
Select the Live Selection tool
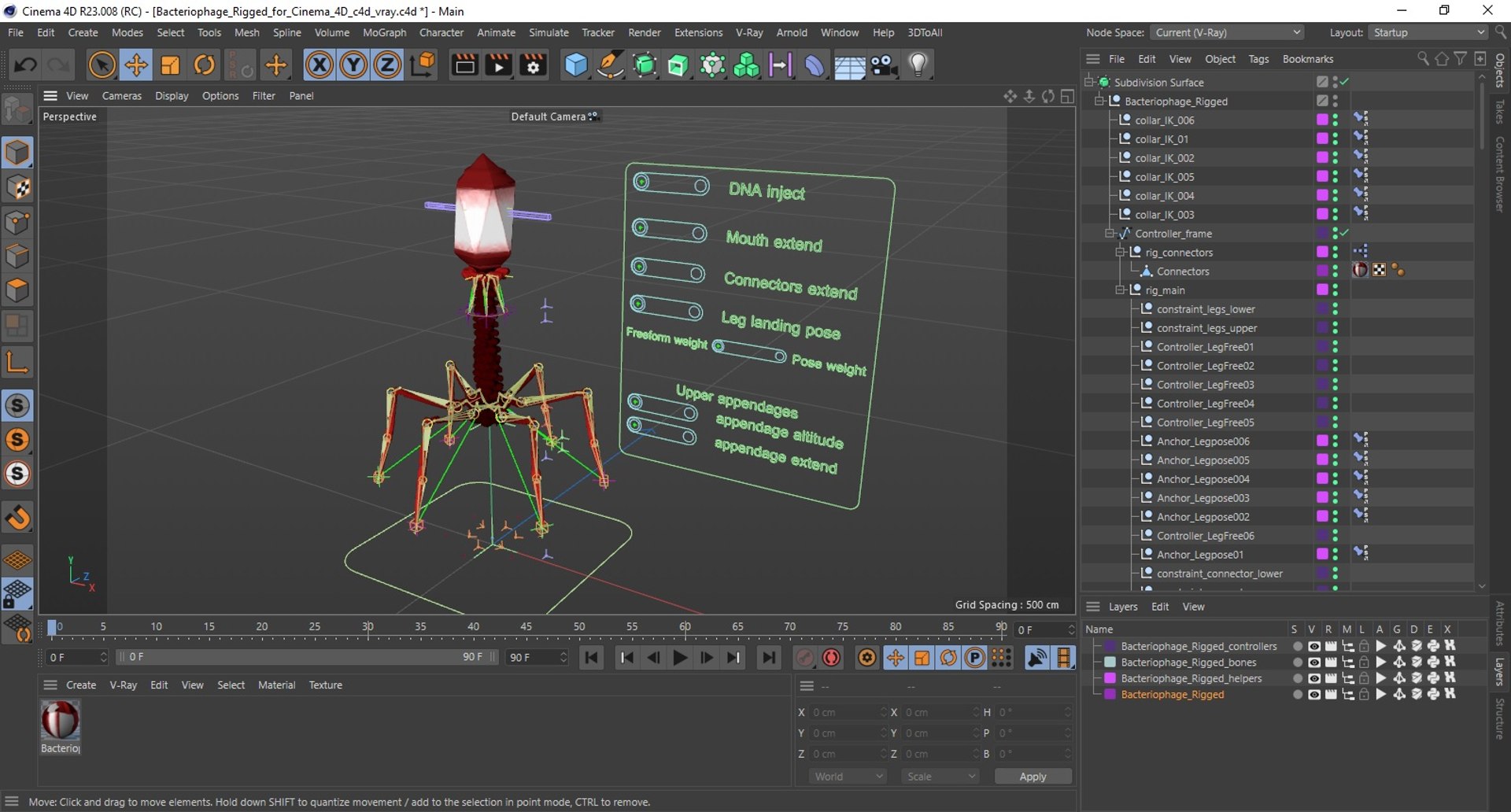pyautogui.click(x=102, y=65)
